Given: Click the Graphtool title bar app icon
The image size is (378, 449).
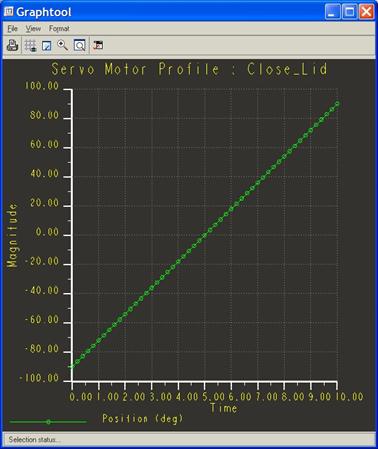Looking at the screenshot, I should (8, 12).
